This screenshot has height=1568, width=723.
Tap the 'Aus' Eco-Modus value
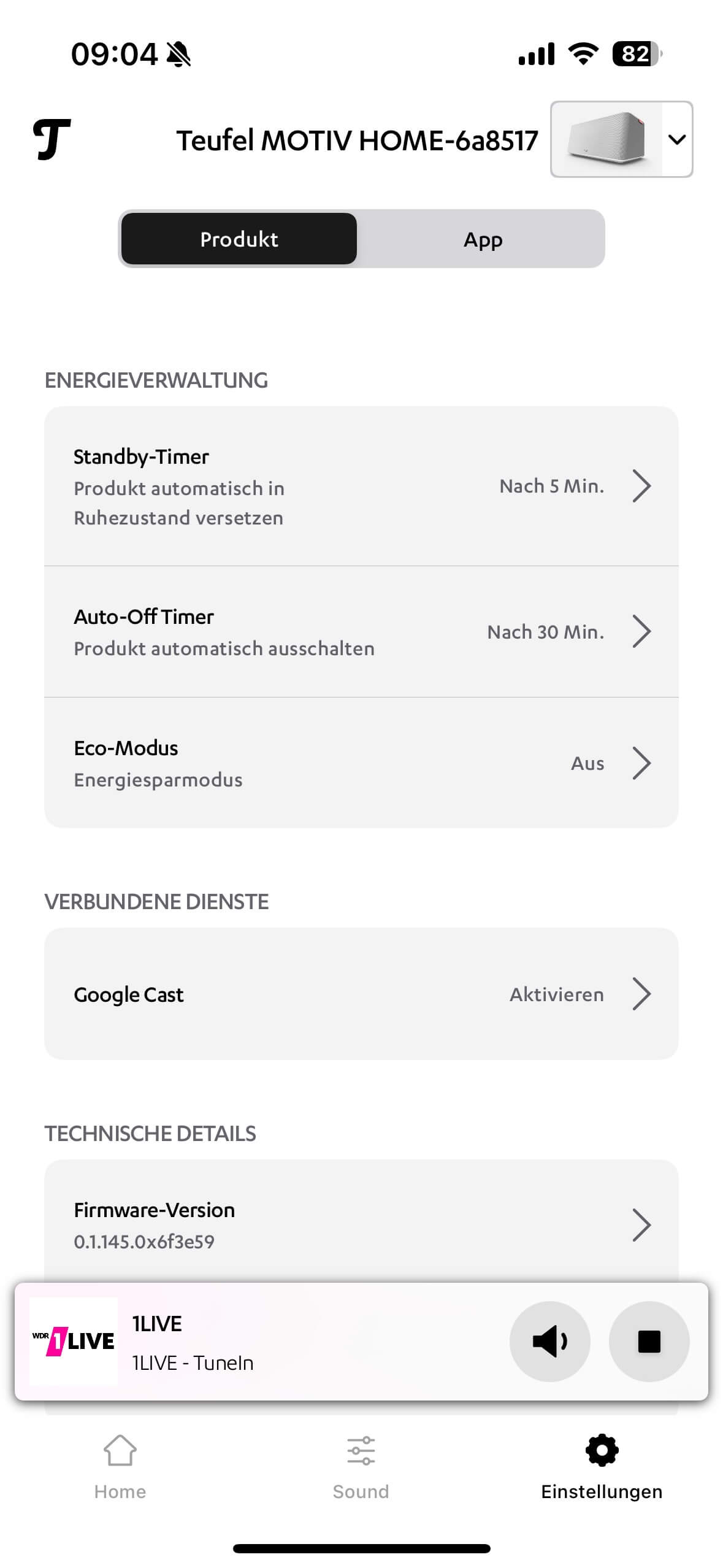587,763
